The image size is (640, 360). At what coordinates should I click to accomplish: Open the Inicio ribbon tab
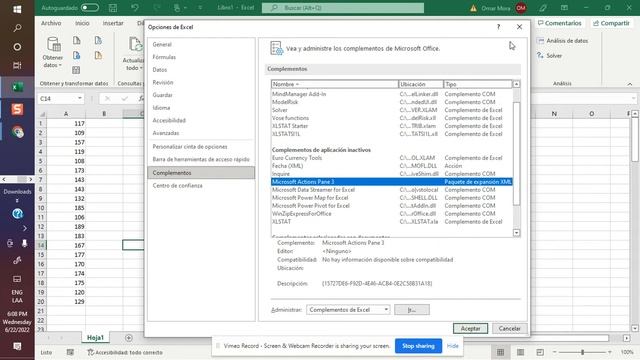(x=82, y=23)
